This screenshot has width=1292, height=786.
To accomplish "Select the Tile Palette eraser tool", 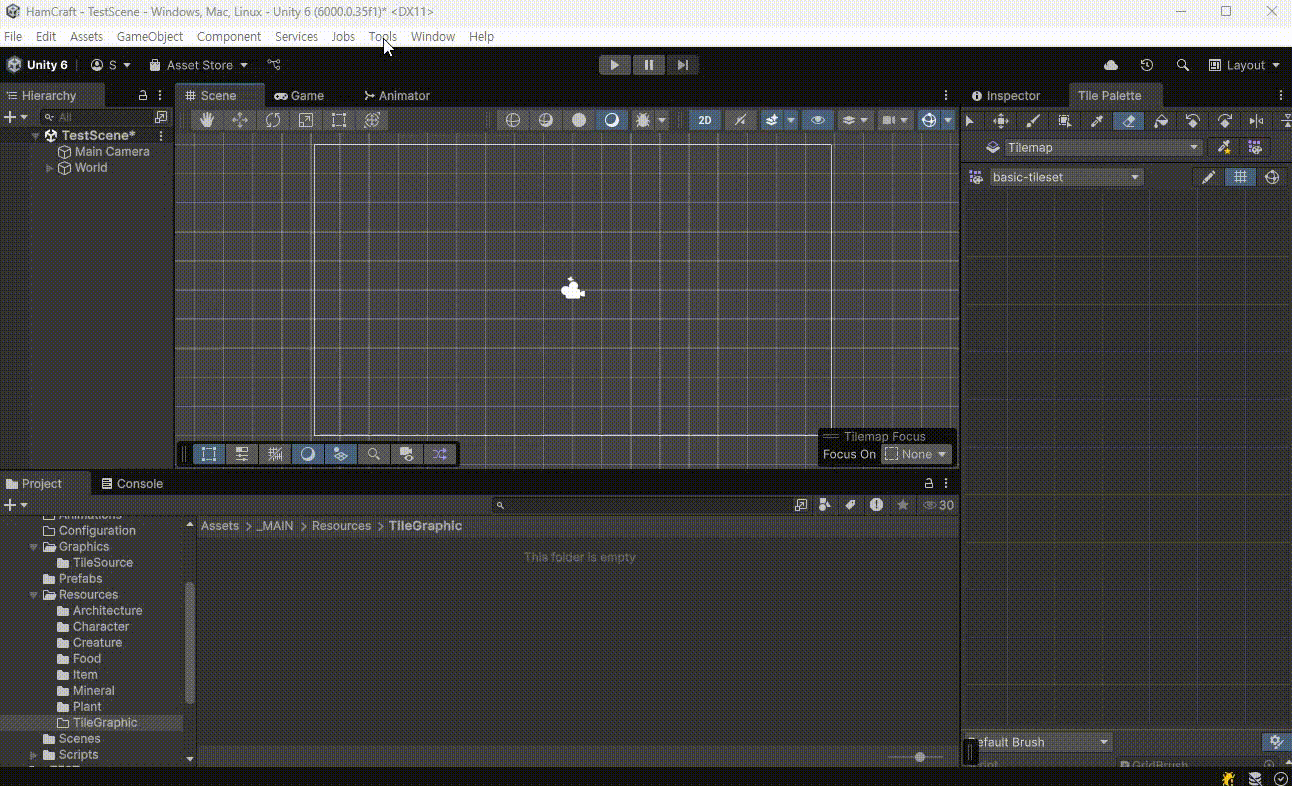I will point(1129,121).
